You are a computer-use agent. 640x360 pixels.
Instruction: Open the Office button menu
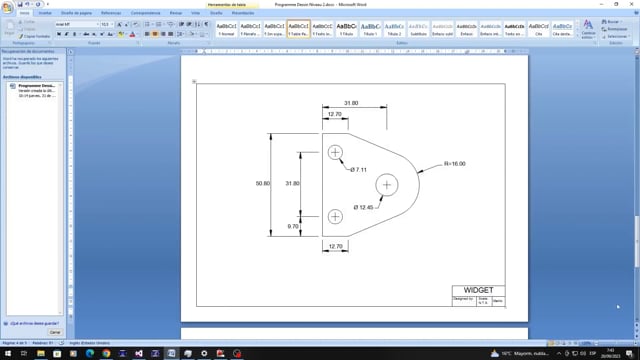(7, 7)
